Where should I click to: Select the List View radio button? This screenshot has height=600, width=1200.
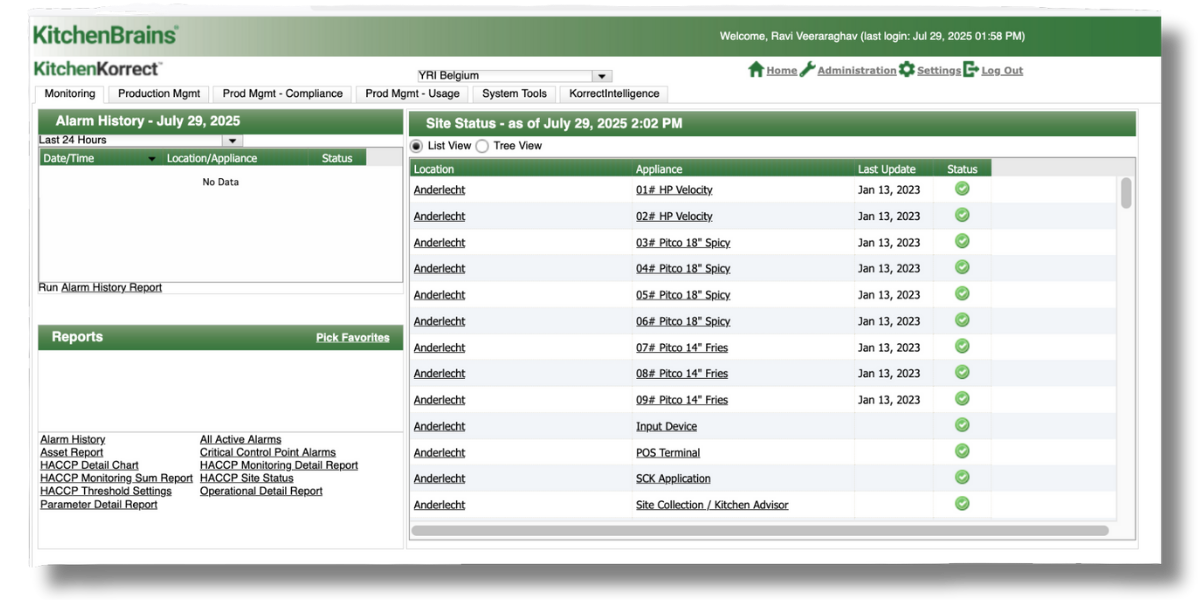417,146
